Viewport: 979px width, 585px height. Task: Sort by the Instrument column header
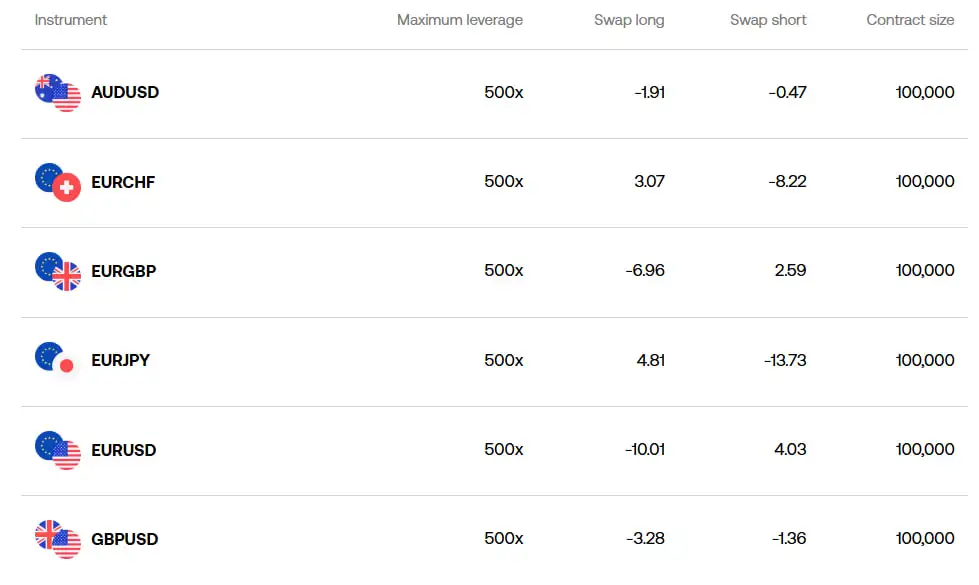pyautogui.click(x=71, y=20)
